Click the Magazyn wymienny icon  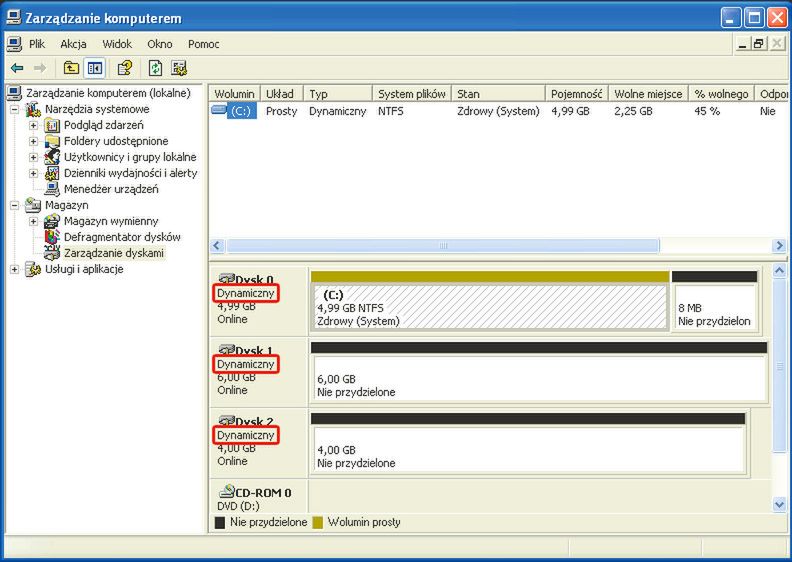[52, 221]
